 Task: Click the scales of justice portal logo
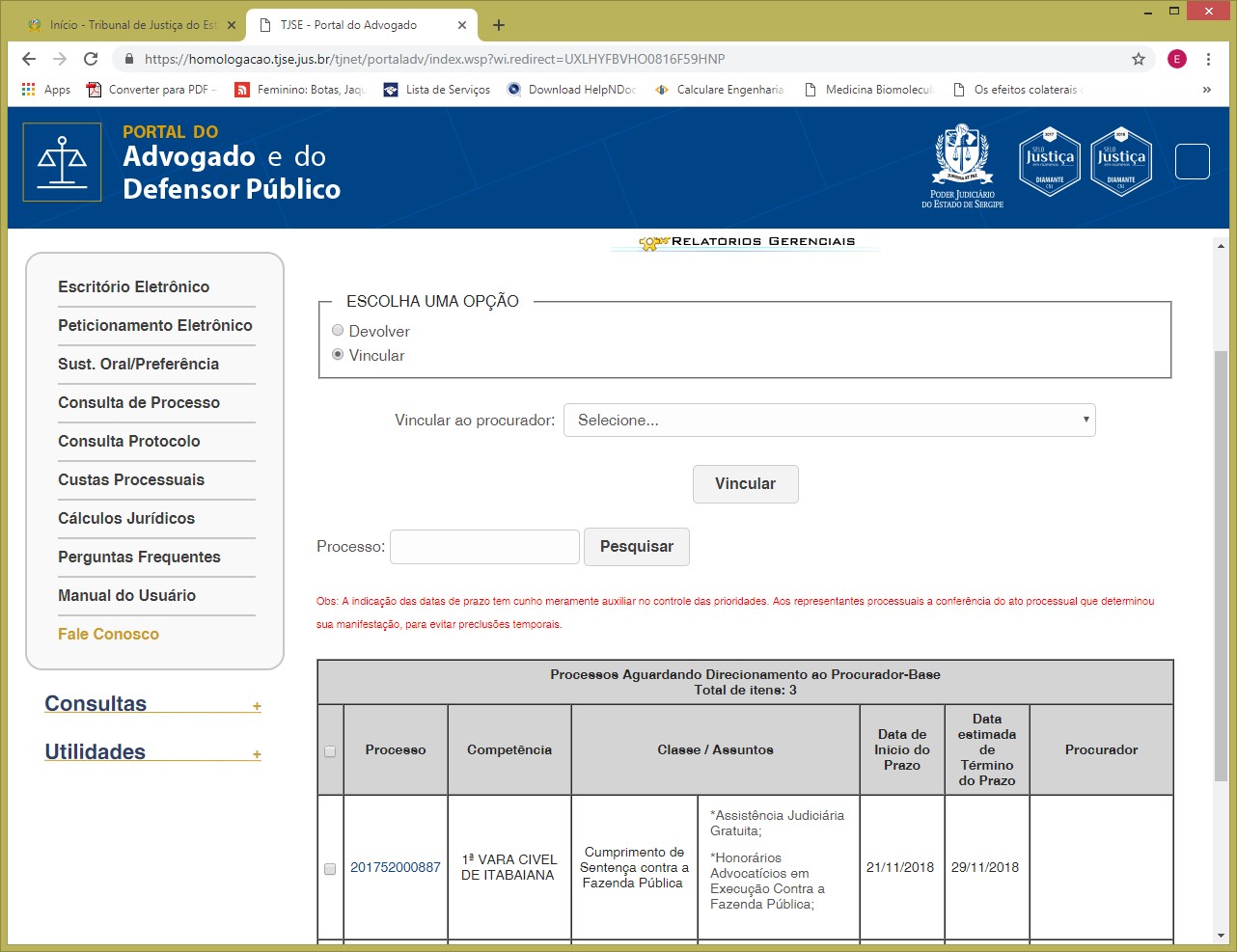[63, 162]
